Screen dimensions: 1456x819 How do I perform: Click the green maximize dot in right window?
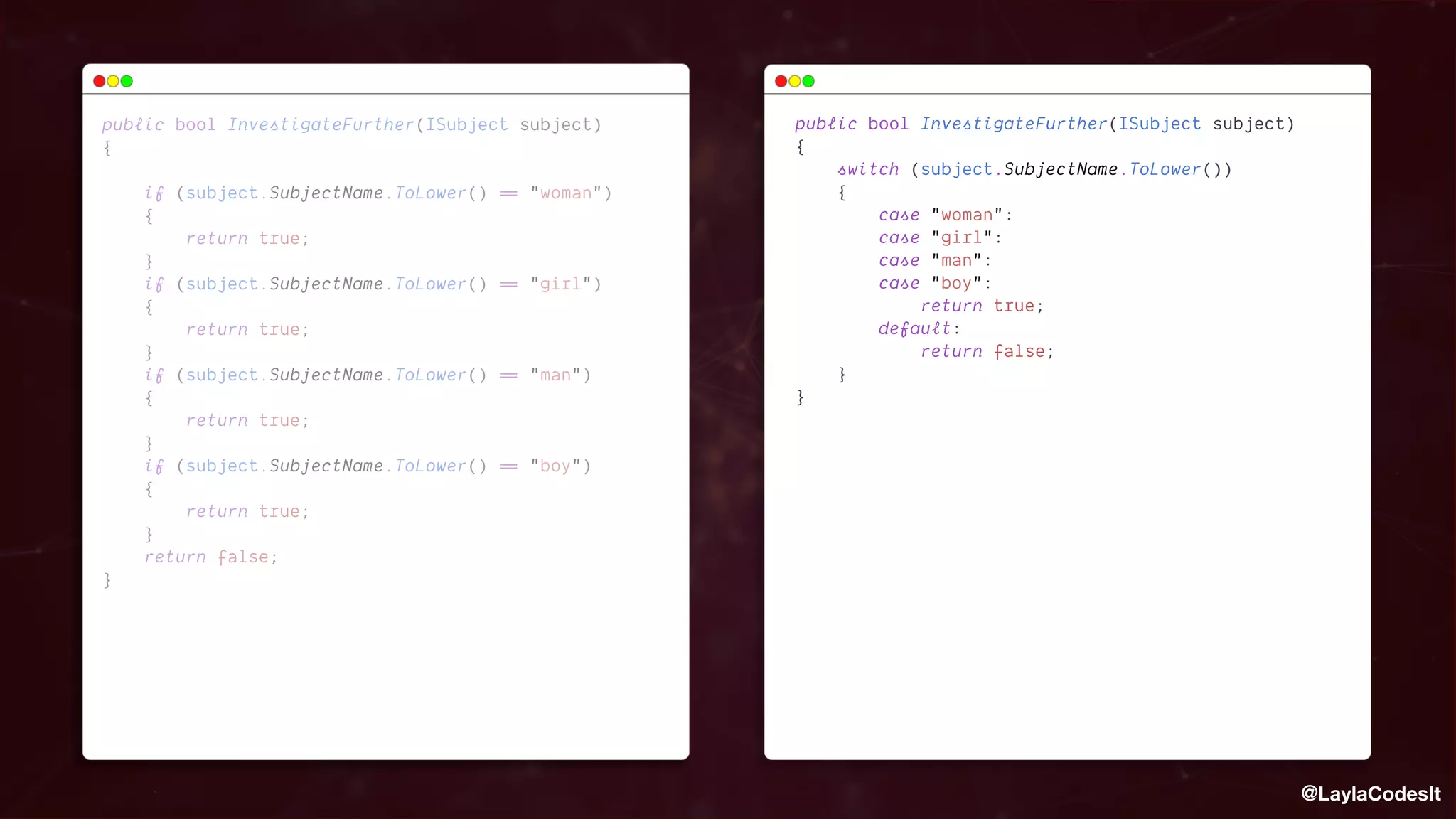[808, 81]
